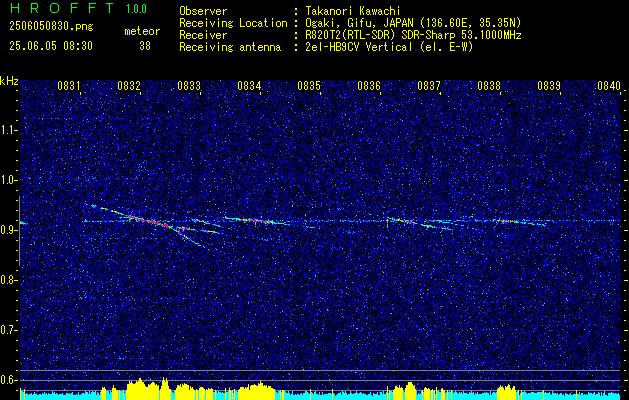Click the kHz axis unit label
This screenshot has width=629, height=400.
tap(9, 81)
